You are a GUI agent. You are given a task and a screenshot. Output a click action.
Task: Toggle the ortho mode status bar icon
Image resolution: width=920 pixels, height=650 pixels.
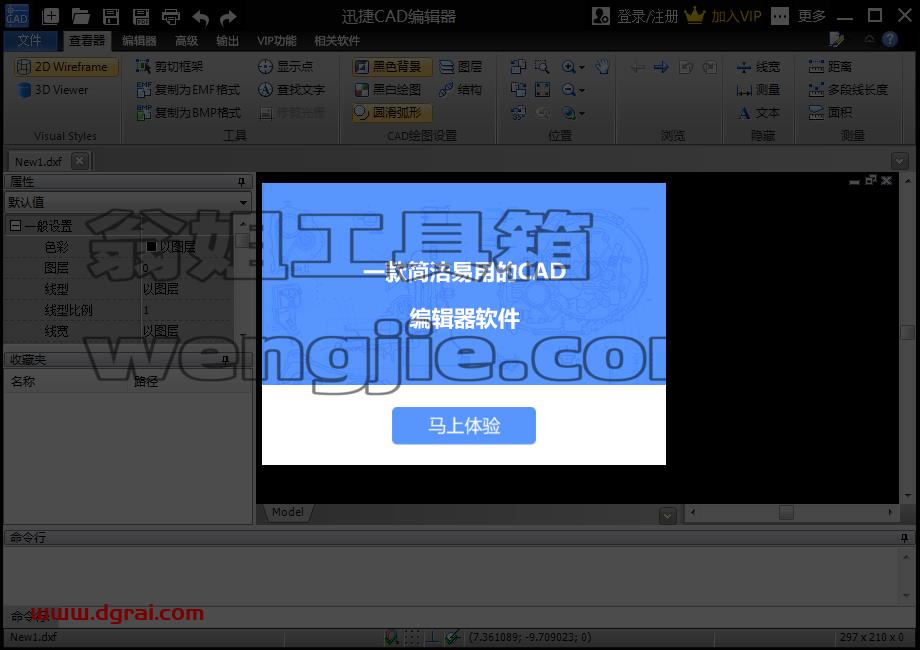point(432,637)
